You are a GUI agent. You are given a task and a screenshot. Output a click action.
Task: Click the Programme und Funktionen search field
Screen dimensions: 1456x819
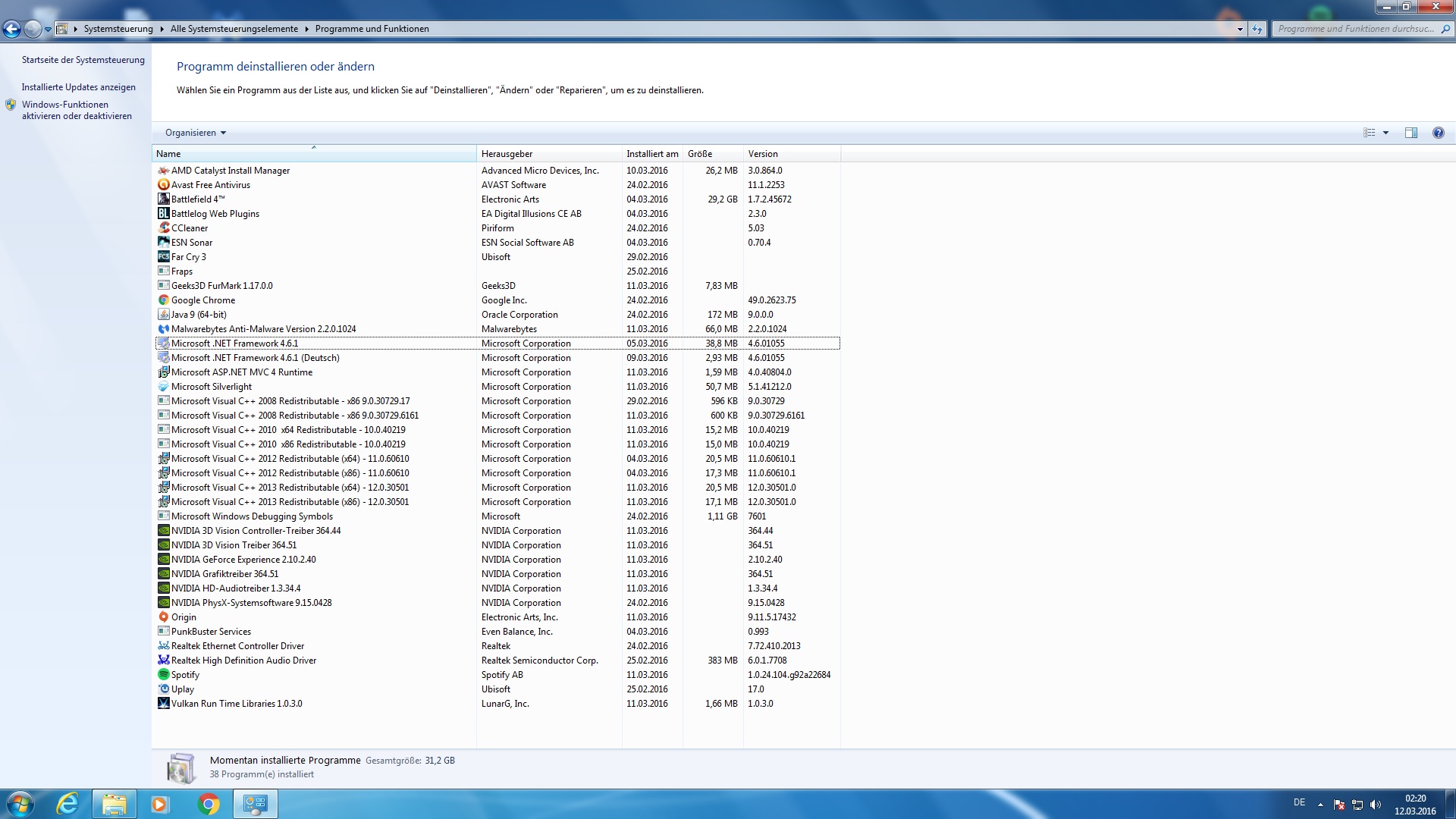click(1355, 29)
